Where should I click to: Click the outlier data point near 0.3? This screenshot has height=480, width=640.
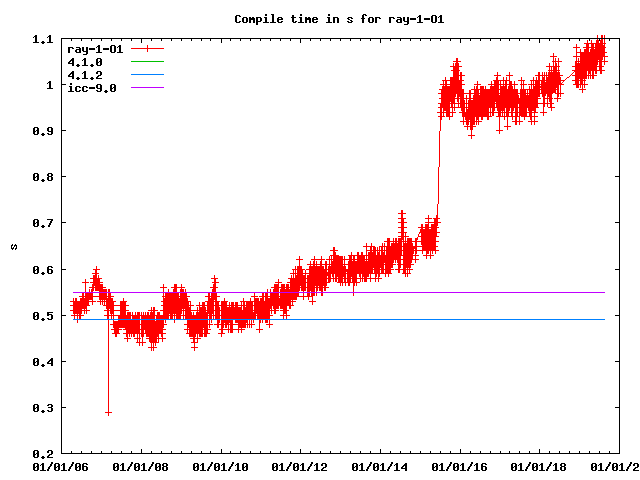[108, 412]
